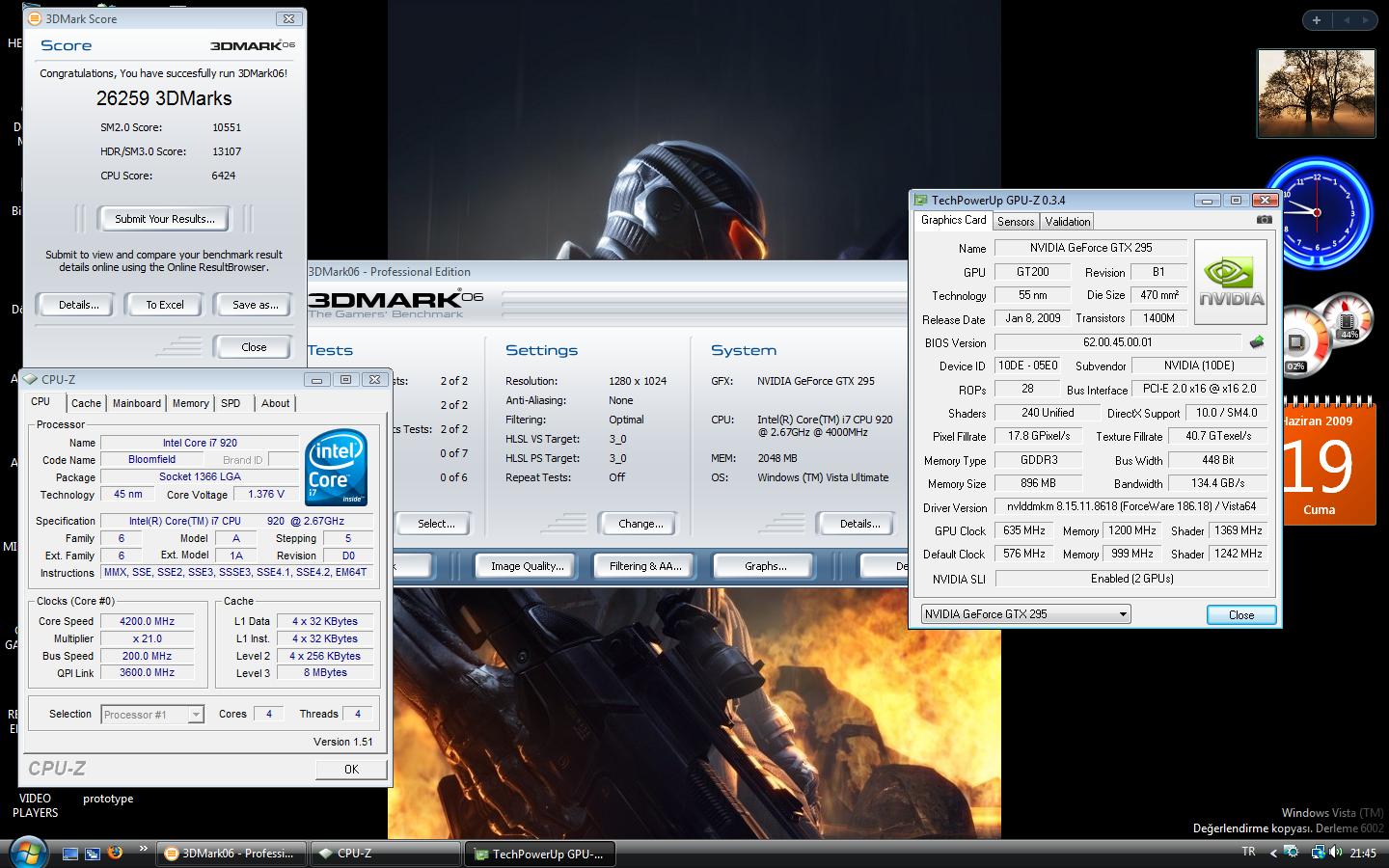The image size is (1389, 868).
Task: Click the GPU-Z screenshot camera icon
Action: [x=1264, y=220]
